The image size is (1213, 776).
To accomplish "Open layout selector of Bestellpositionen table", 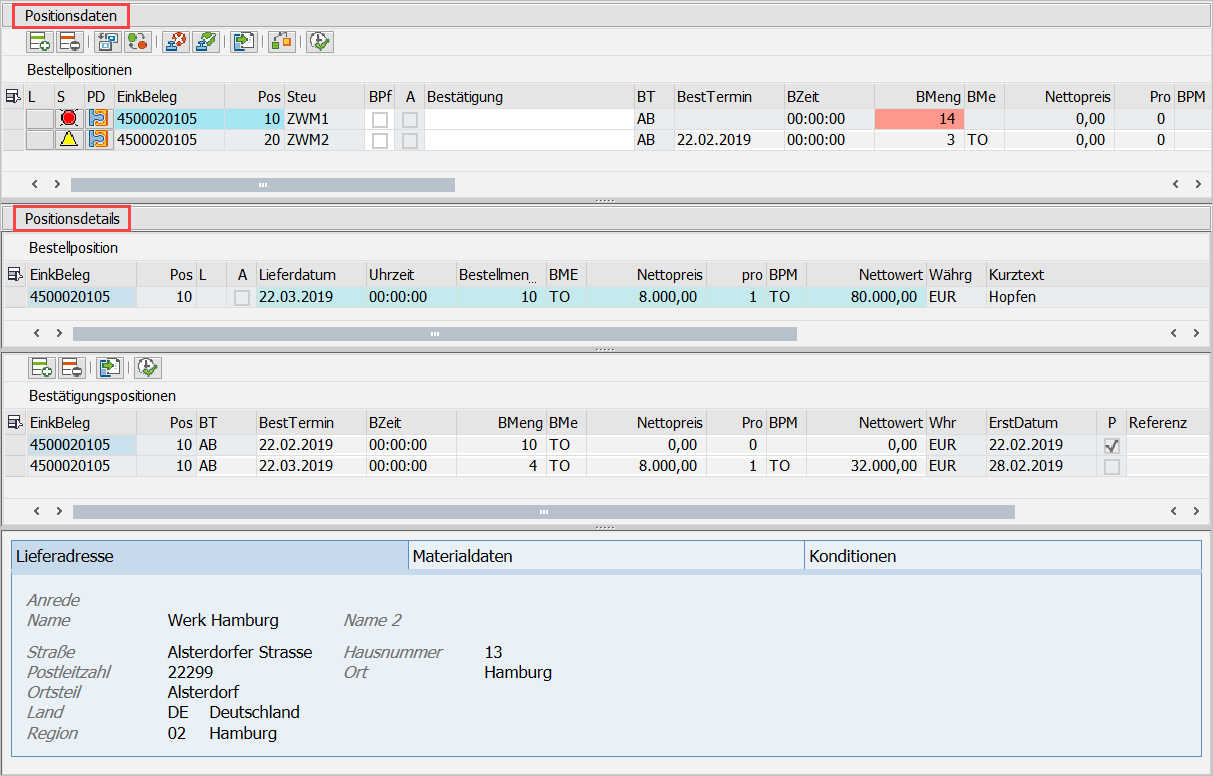I will pos(13,97).
